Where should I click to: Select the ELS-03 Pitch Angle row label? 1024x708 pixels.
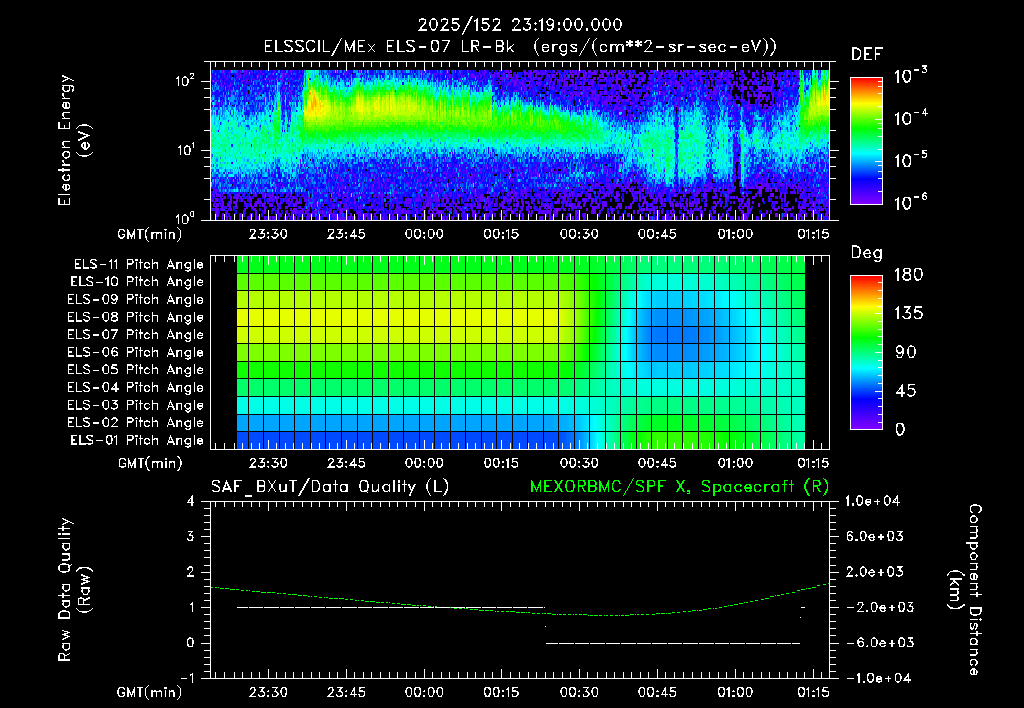tap(136, 405)
